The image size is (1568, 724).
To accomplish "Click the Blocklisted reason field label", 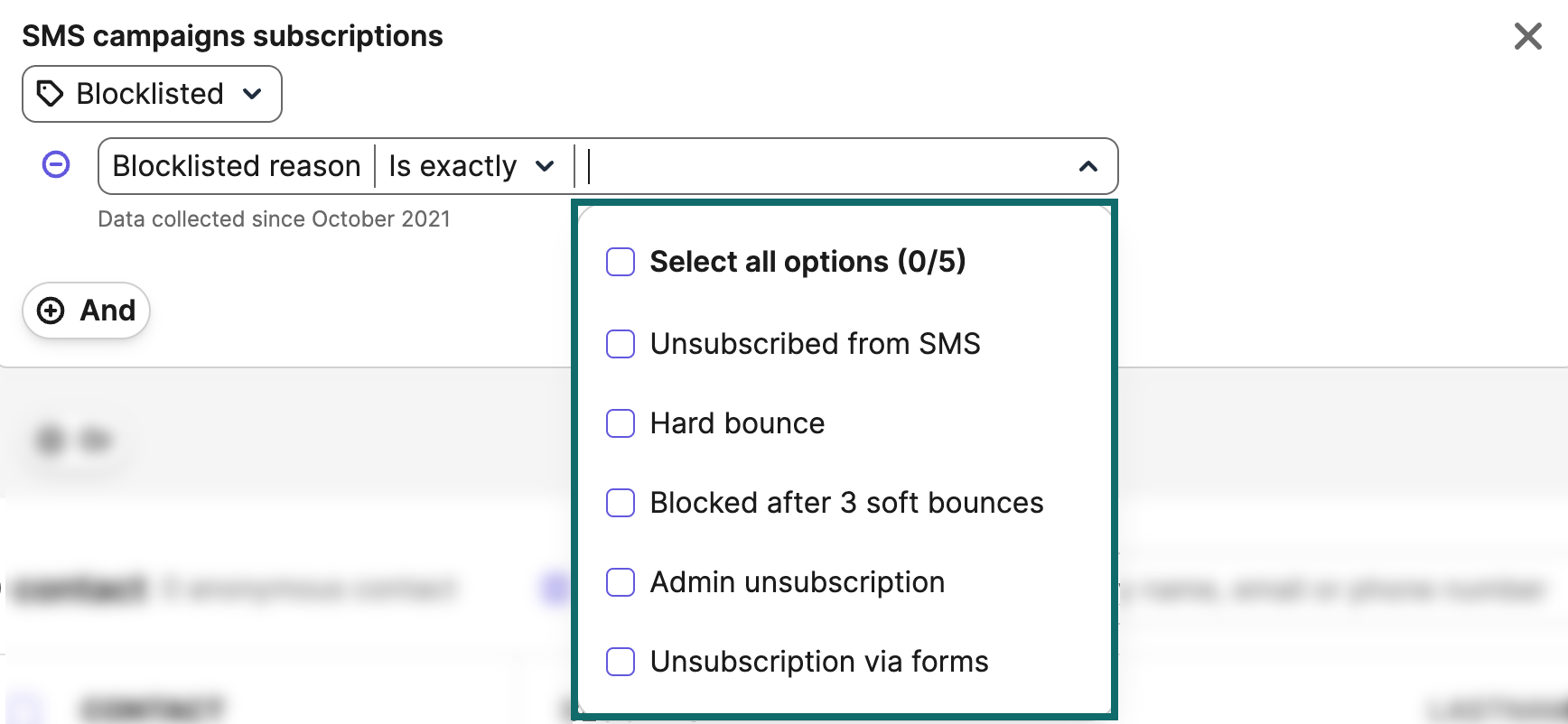I will click(237, 166).
